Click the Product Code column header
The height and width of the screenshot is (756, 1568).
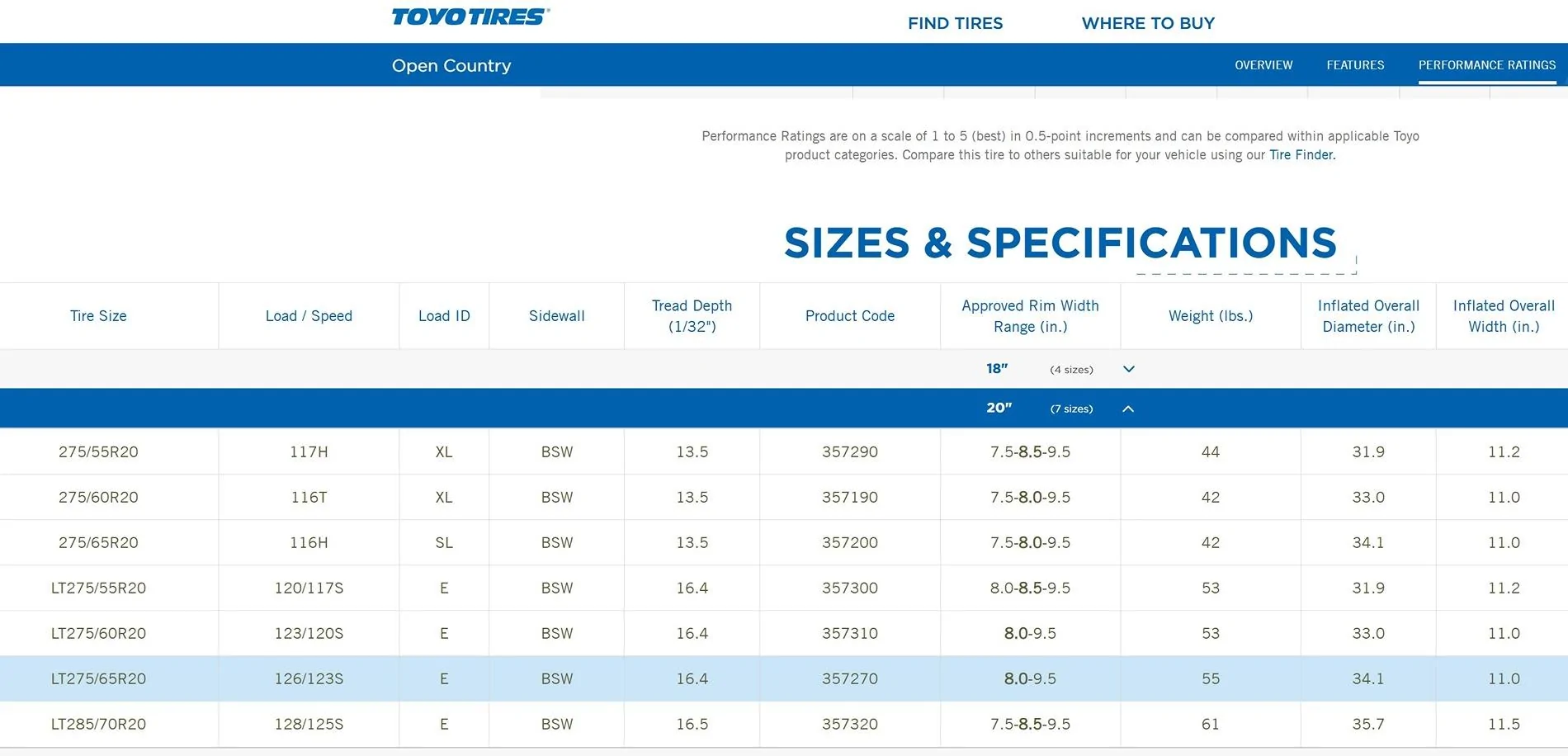850,316
